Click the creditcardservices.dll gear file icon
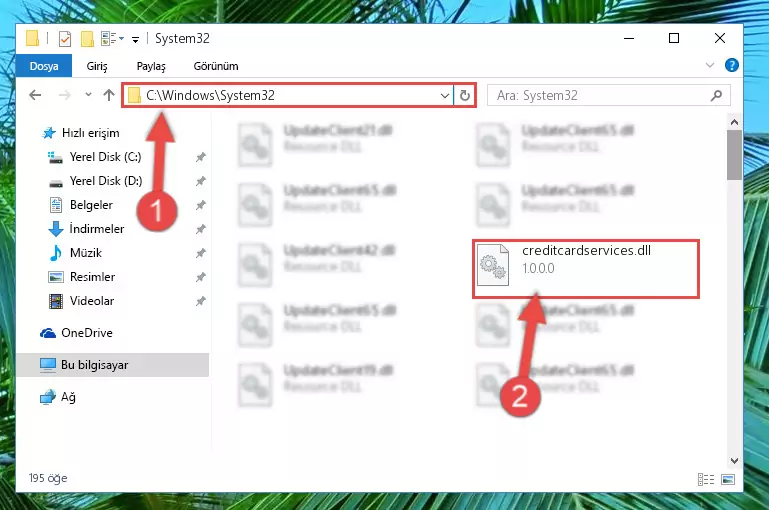The height and width of the screenshot is (510, 769). tap(493, 265)
